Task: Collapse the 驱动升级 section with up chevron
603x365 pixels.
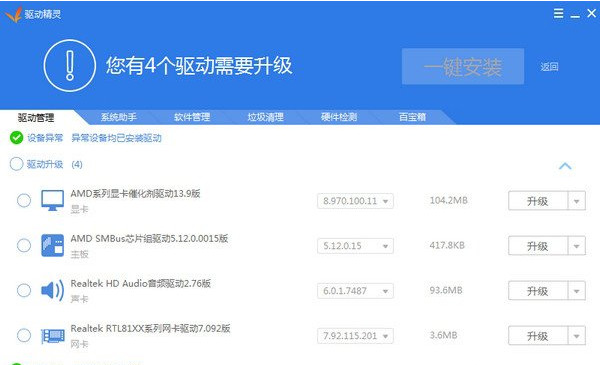Action: pyautogui.click(x=565, y=166)
